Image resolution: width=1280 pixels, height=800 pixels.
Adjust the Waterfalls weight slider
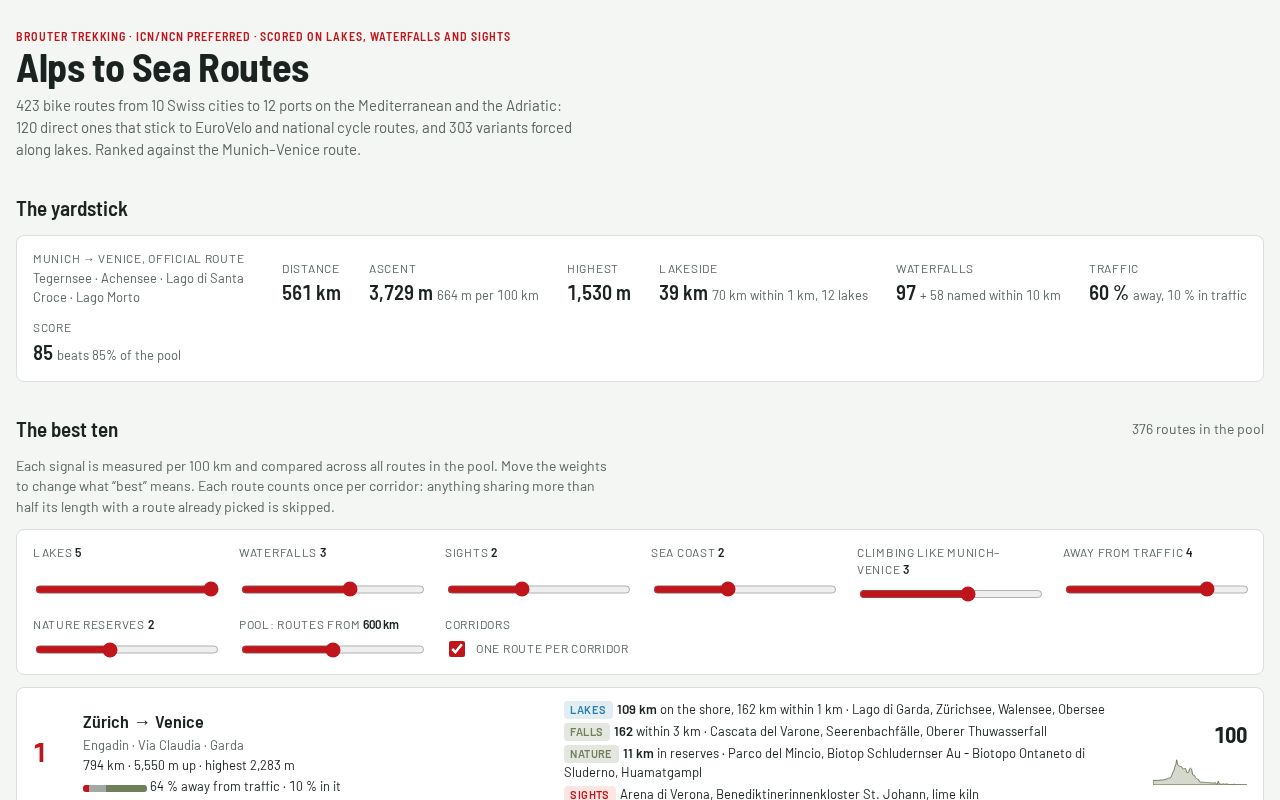click(x=332, y=589)
